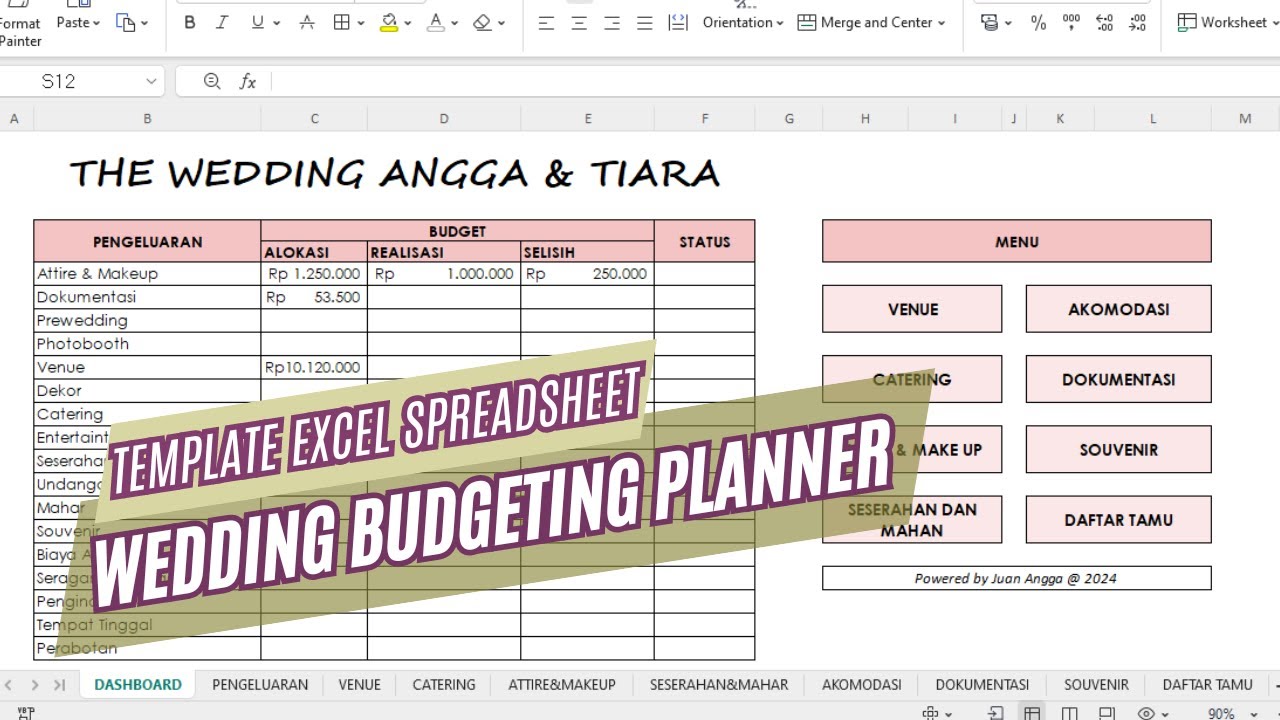Increase decimal places

[1105, 22]
